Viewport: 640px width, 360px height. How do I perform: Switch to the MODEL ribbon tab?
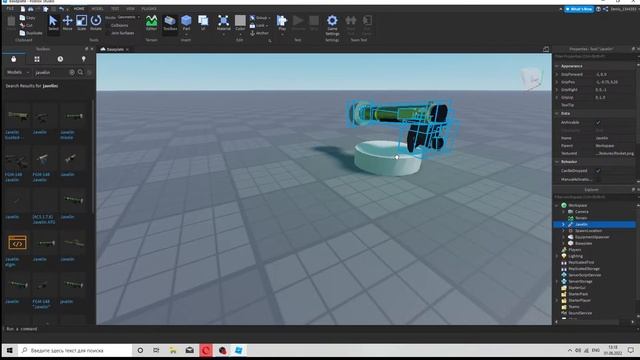click(x=97, y=9)
